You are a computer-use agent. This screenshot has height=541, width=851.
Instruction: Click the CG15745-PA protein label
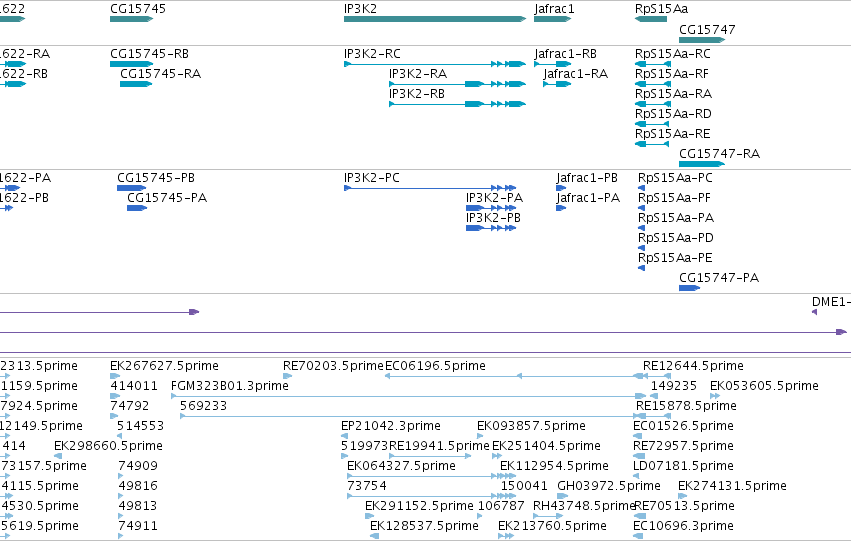point(167,198)
